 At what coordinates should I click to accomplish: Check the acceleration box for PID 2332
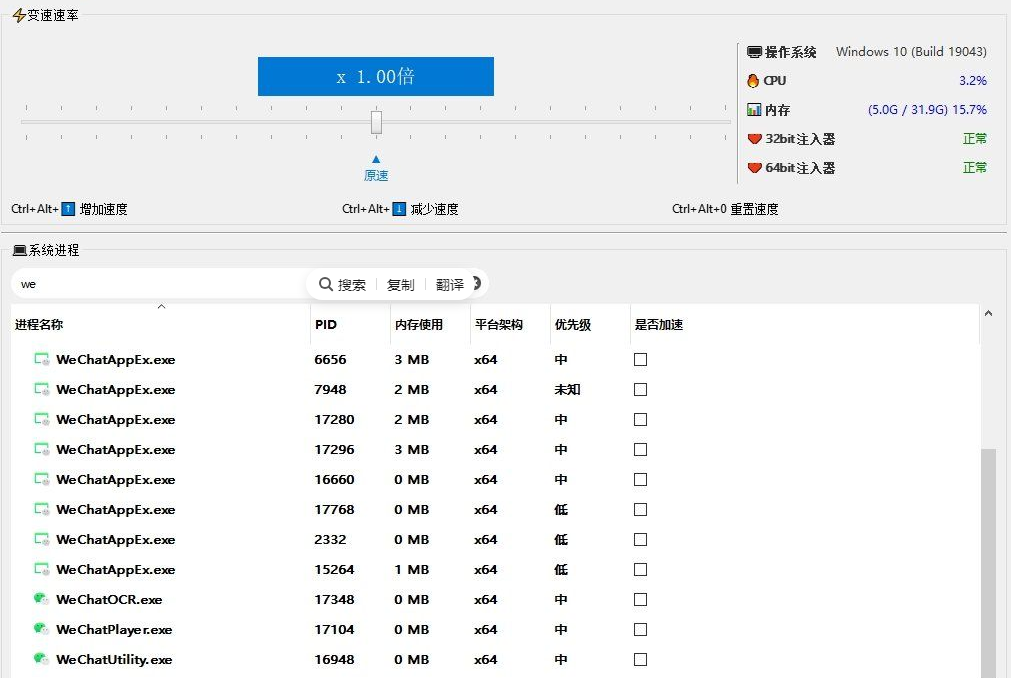pos(640,539)
